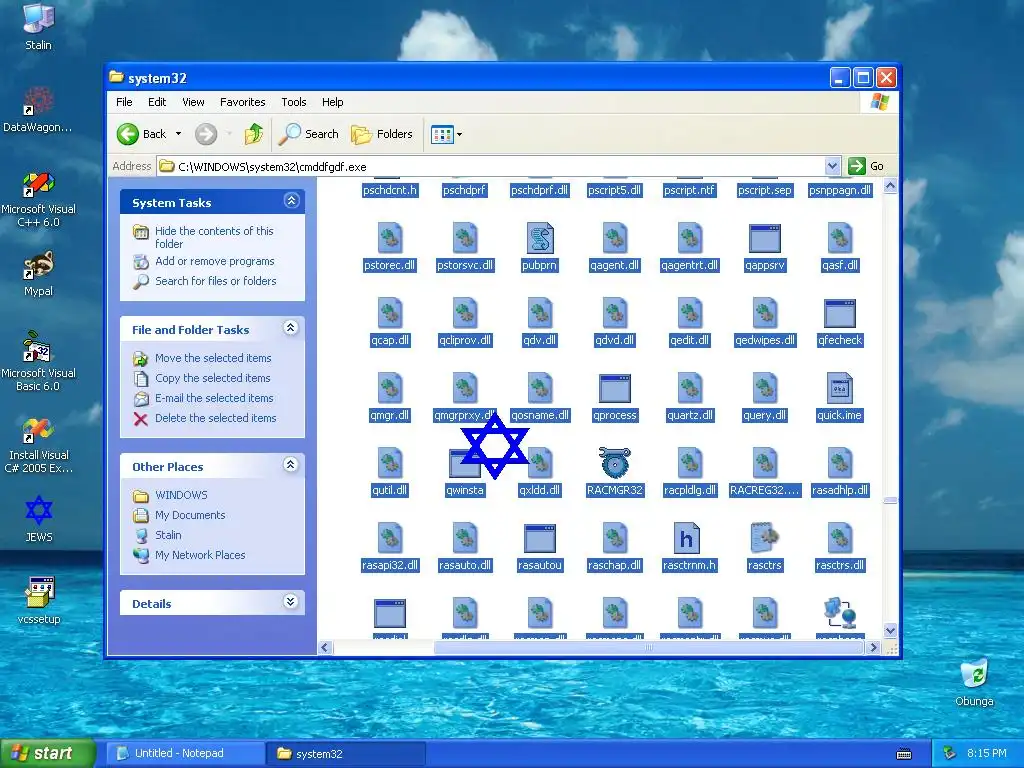The image size is (1024, 768).
Task: Click the taskbar clock showing 8:15 PM
Action: 987,754
